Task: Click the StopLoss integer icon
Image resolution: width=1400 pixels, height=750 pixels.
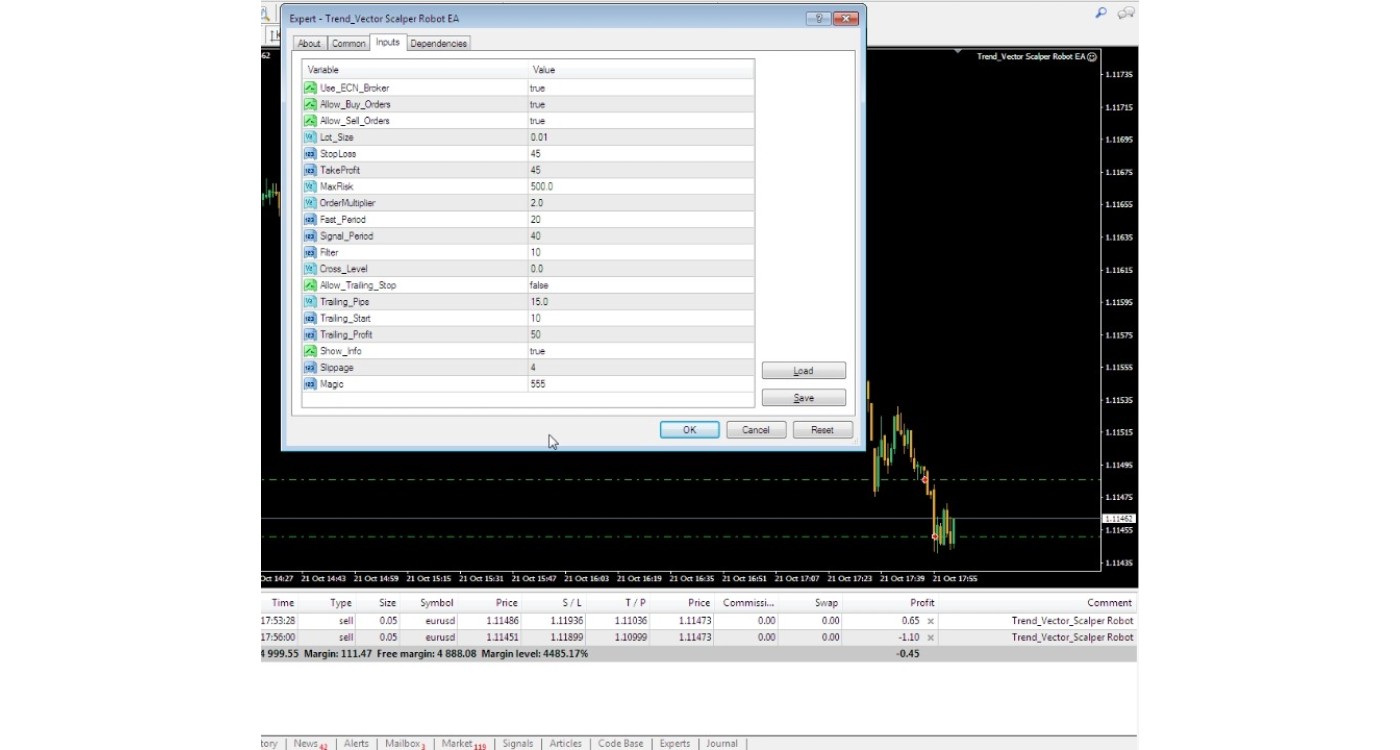Action: [310, 154]
